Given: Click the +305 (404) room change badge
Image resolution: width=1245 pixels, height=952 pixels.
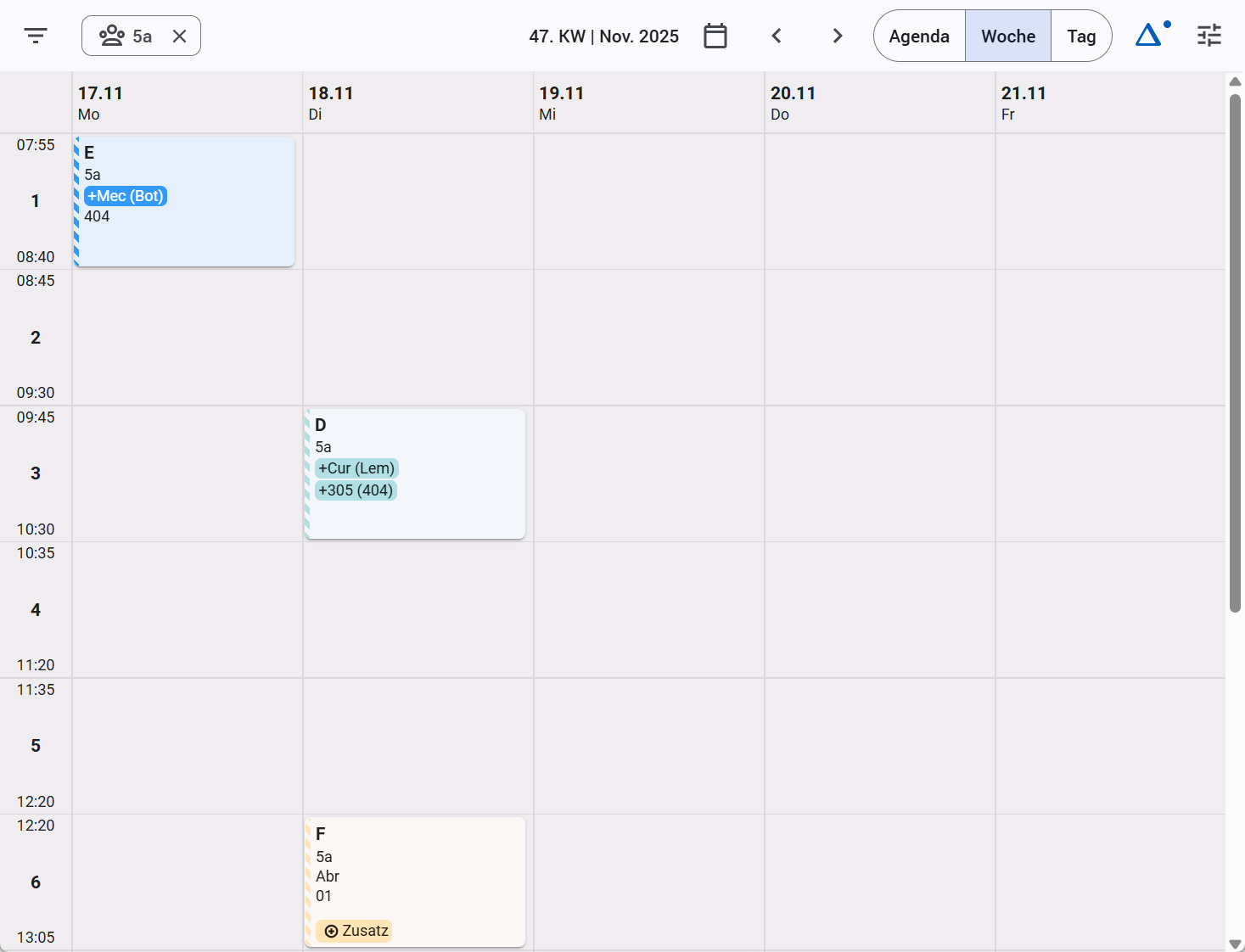Looking at the screenshot, I should [x=356, y=490].
